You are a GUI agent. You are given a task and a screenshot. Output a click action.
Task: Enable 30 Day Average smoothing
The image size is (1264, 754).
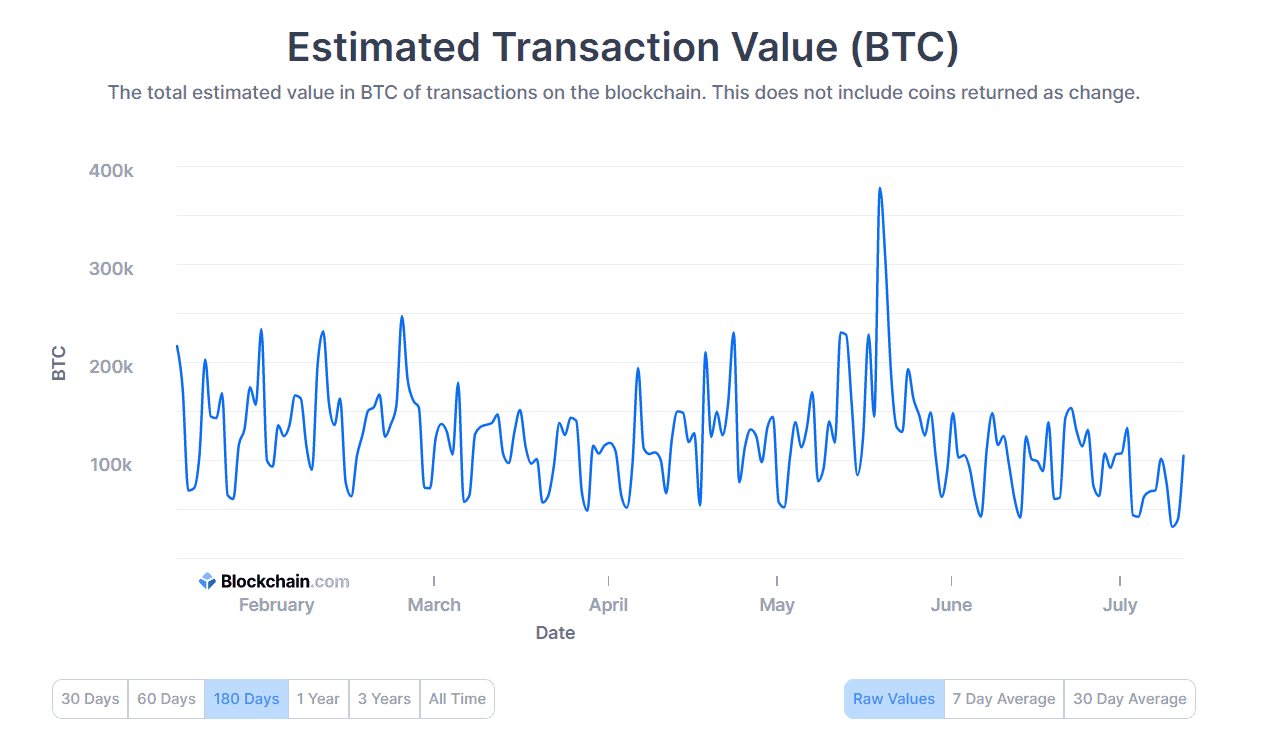pyautogui.click(x=1129, y=698)
